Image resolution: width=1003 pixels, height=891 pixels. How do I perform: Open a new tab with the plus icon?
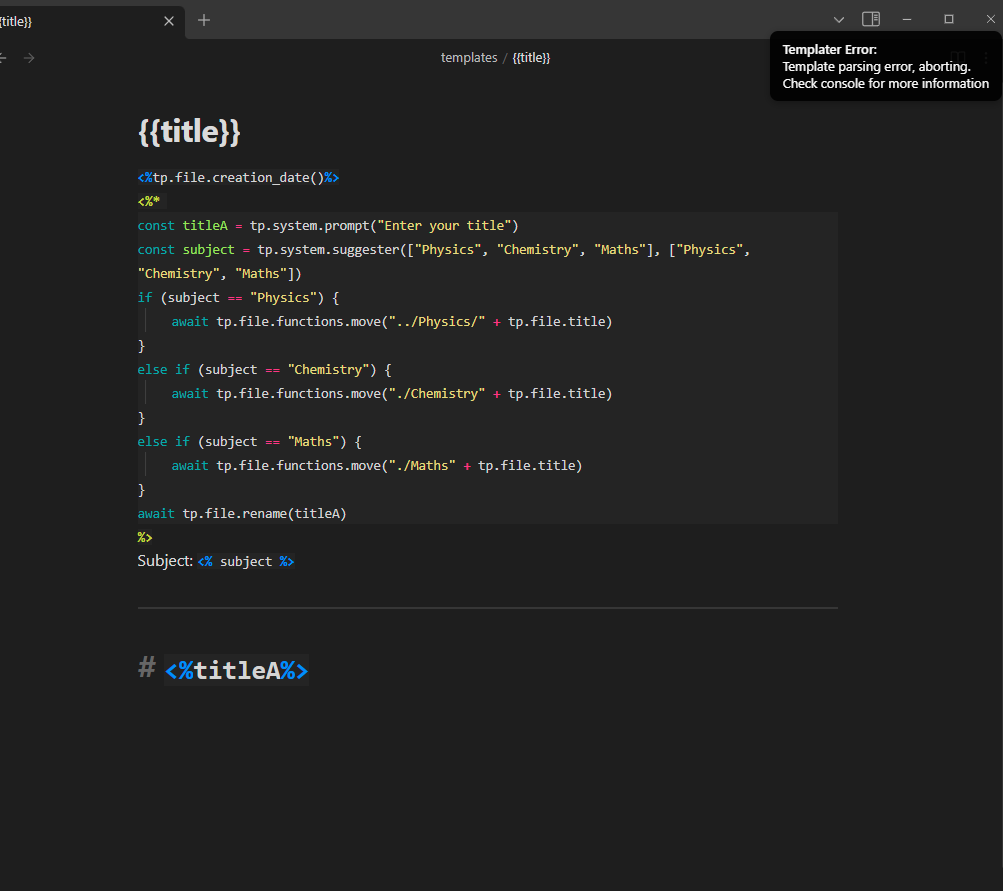point(203,20)
